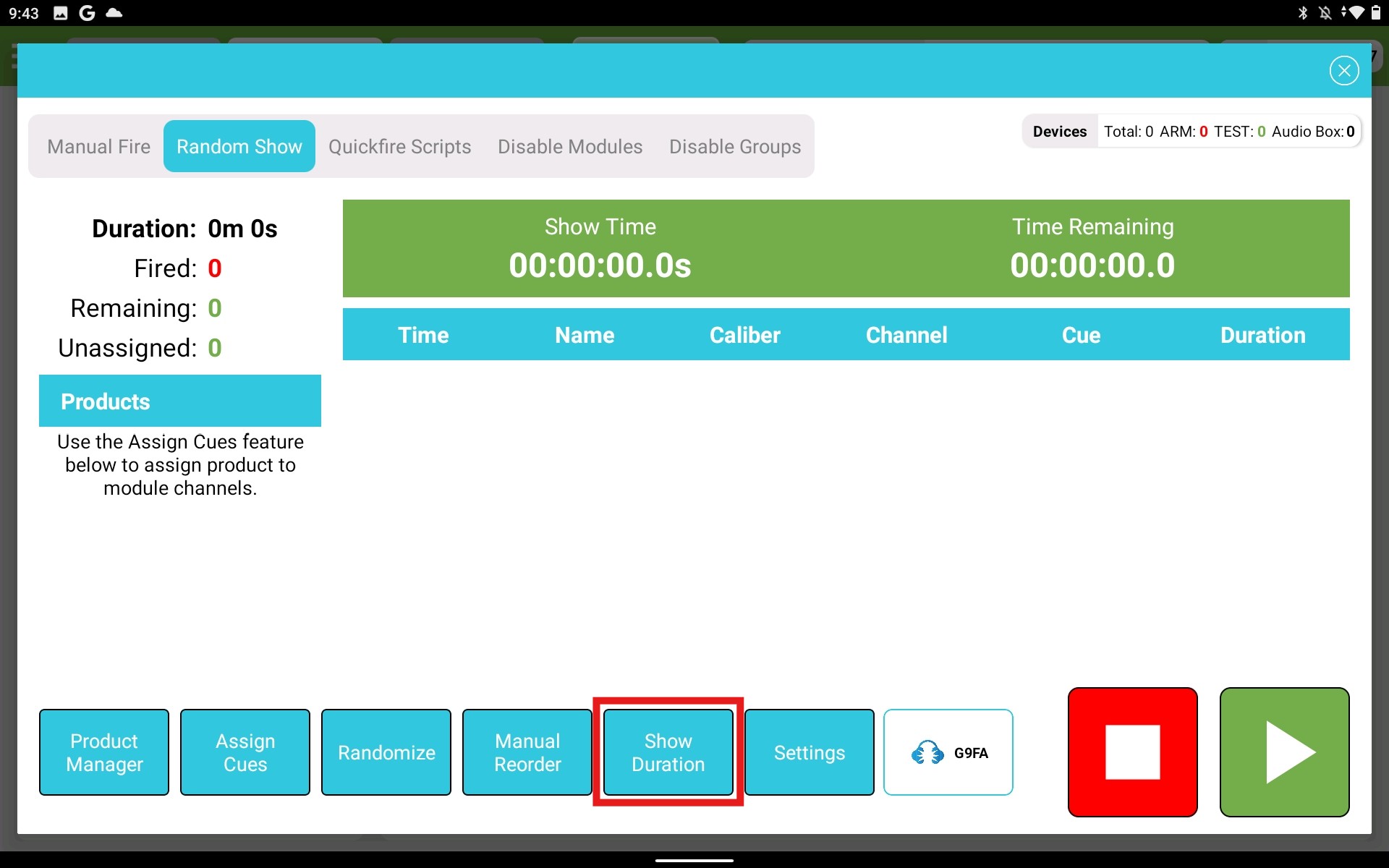Select the Disable Modules tab
The height and width of the screenshot is (868, 1389).
click(x=569, y=146)
